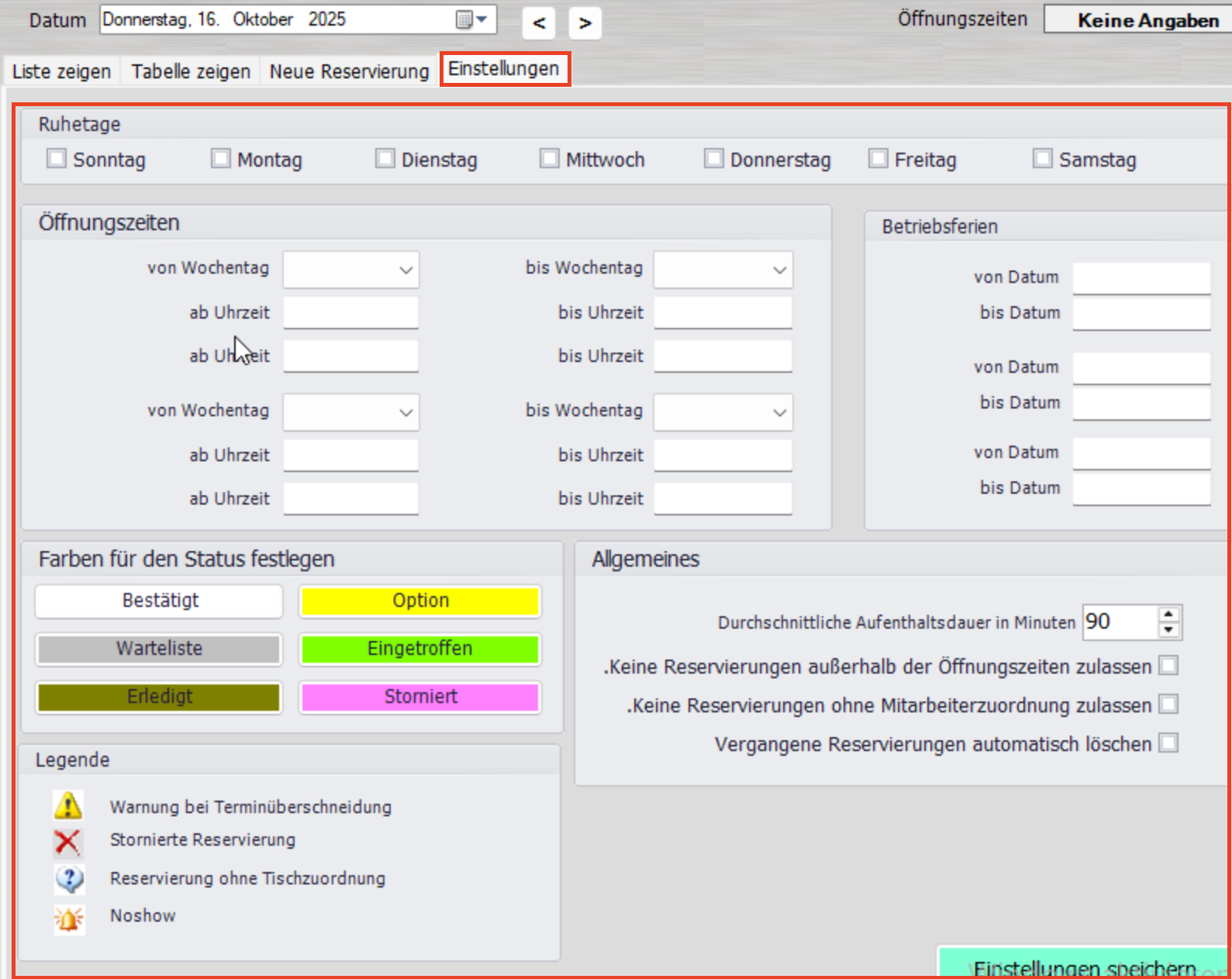Screen dimensions: 1232x979
Task: Click the question mark no-table icon
Action: click(68, 879)
